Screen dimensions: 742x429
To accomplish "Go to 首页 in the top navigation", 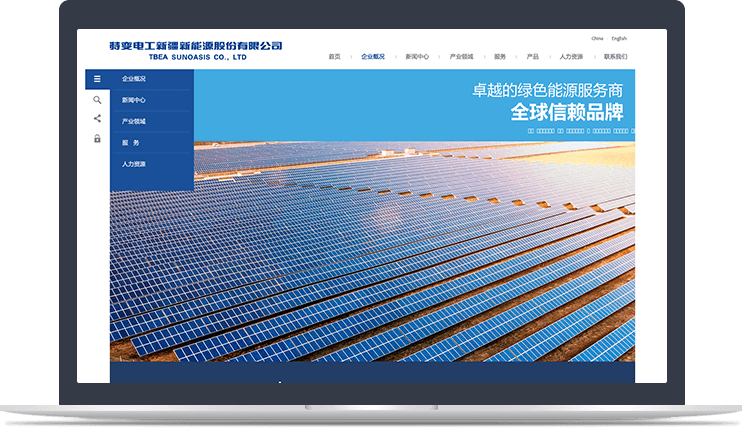I will [x=334, y=56].
